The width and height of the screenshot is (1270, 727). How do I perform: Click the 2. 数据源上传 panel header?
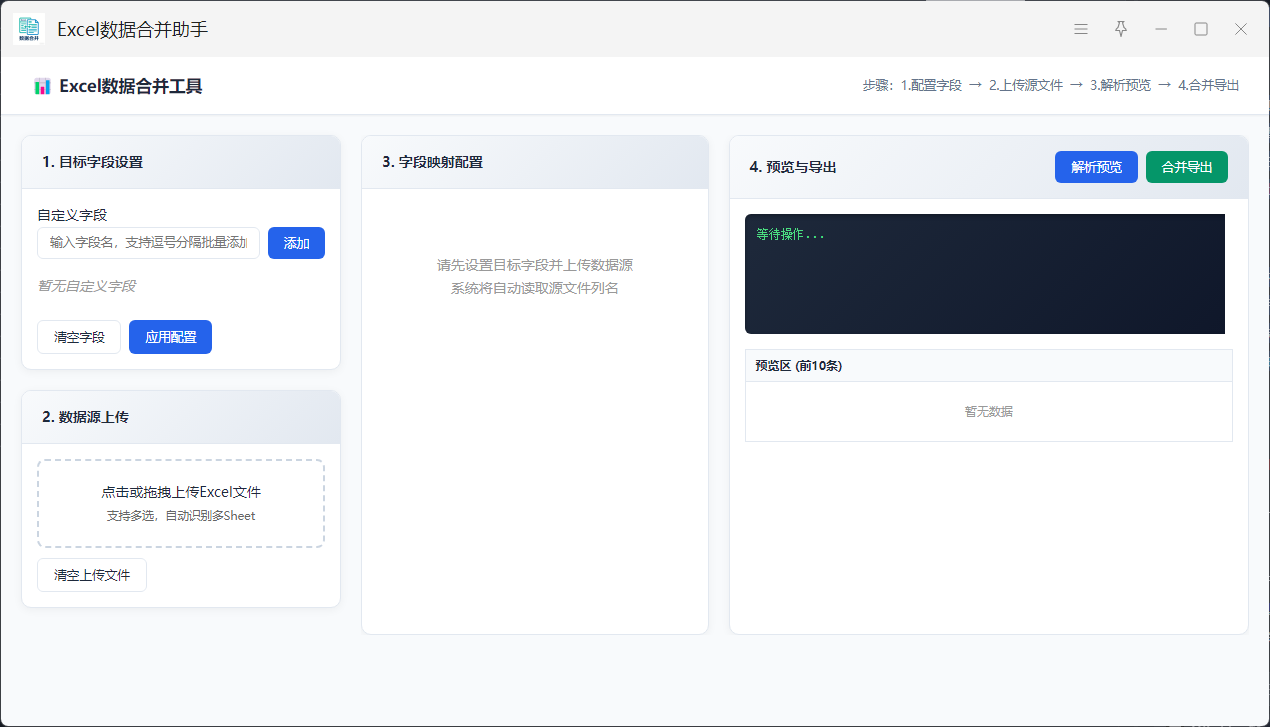click(x=181, y=417)
